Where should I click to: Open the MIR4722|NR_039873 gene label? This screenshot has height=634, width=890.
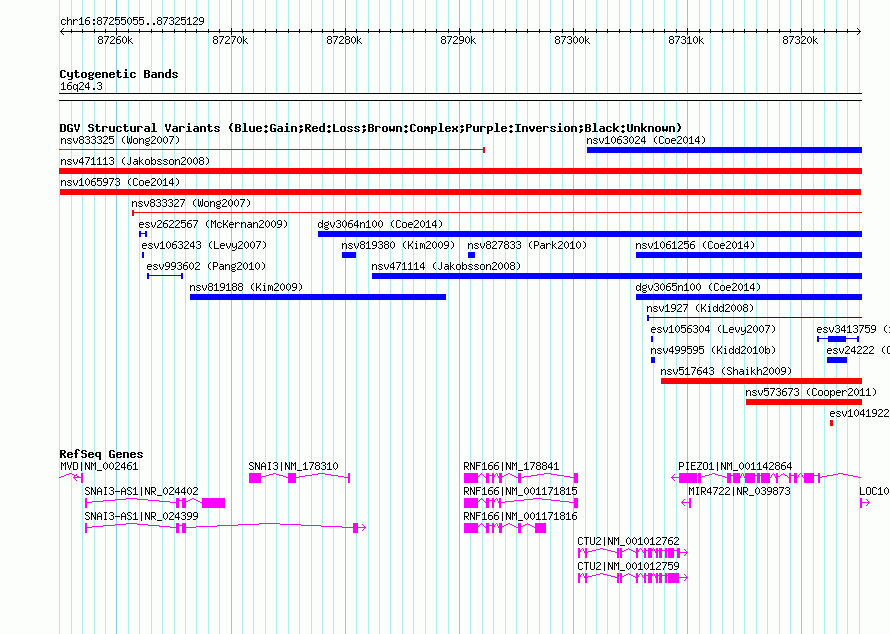click(x=740, y=491)
